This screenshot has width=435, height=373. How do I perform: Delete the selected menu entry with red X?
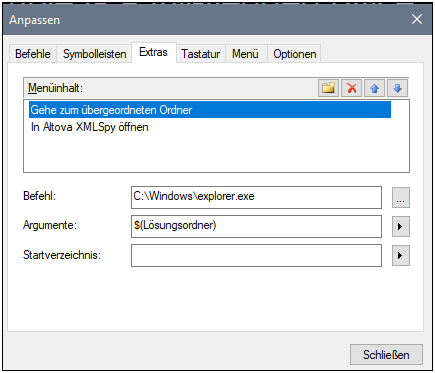pyautogui.click(x=351, y=88)
